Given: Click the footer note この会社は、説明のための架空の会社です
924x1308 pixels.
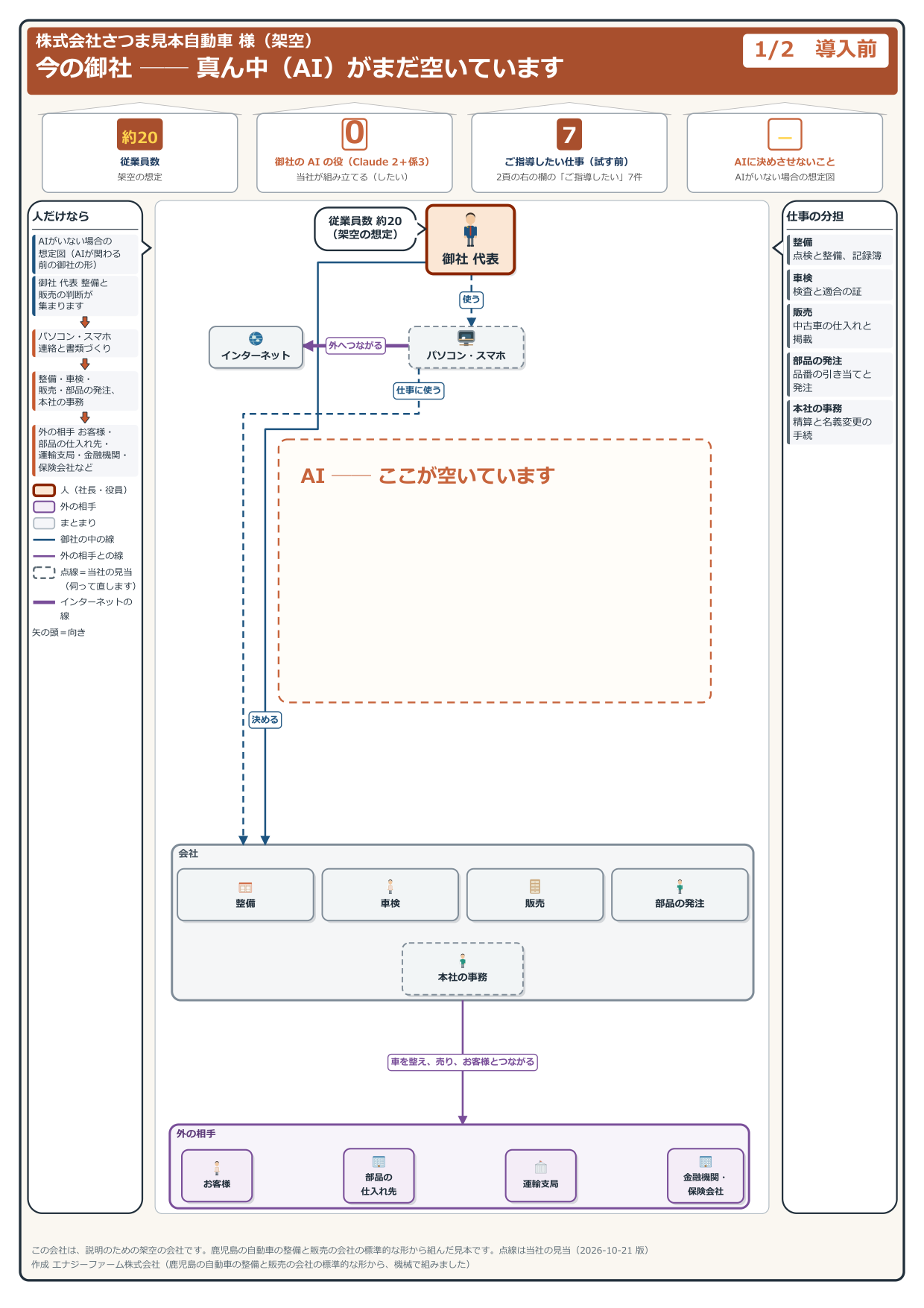Looking at the screenshot, I should 340,1250.
